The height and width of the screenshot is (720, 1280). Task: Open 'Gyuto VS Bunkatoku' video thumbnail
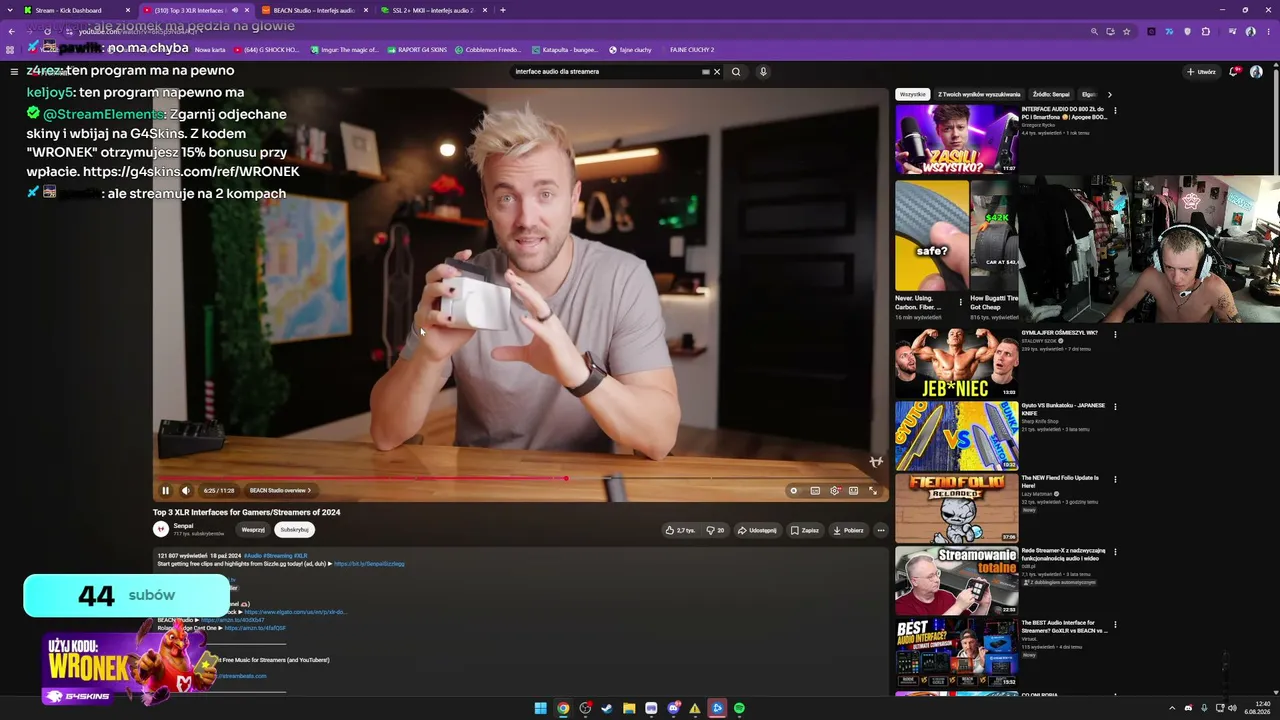[957, 436]
